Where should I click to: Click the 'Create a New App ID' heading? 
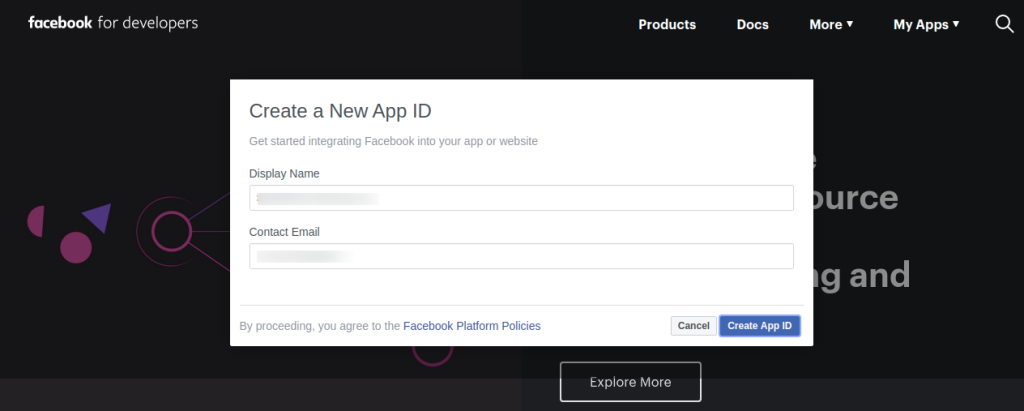click(x=340, y=111)
